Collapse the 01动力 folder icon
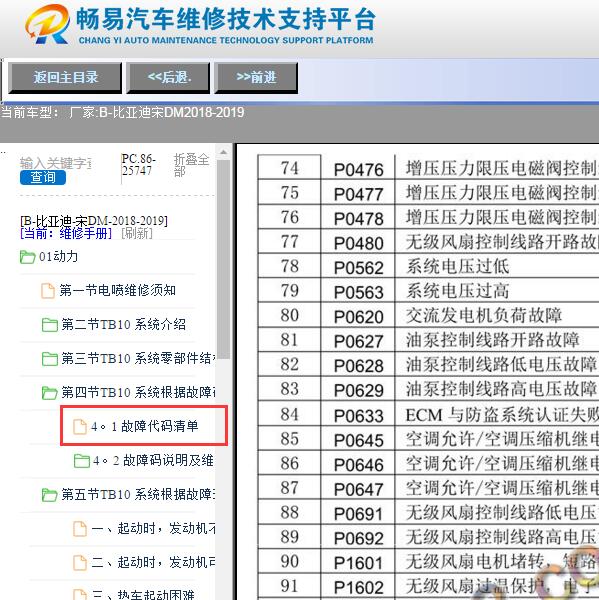599x600 pixels. [28, 257]
